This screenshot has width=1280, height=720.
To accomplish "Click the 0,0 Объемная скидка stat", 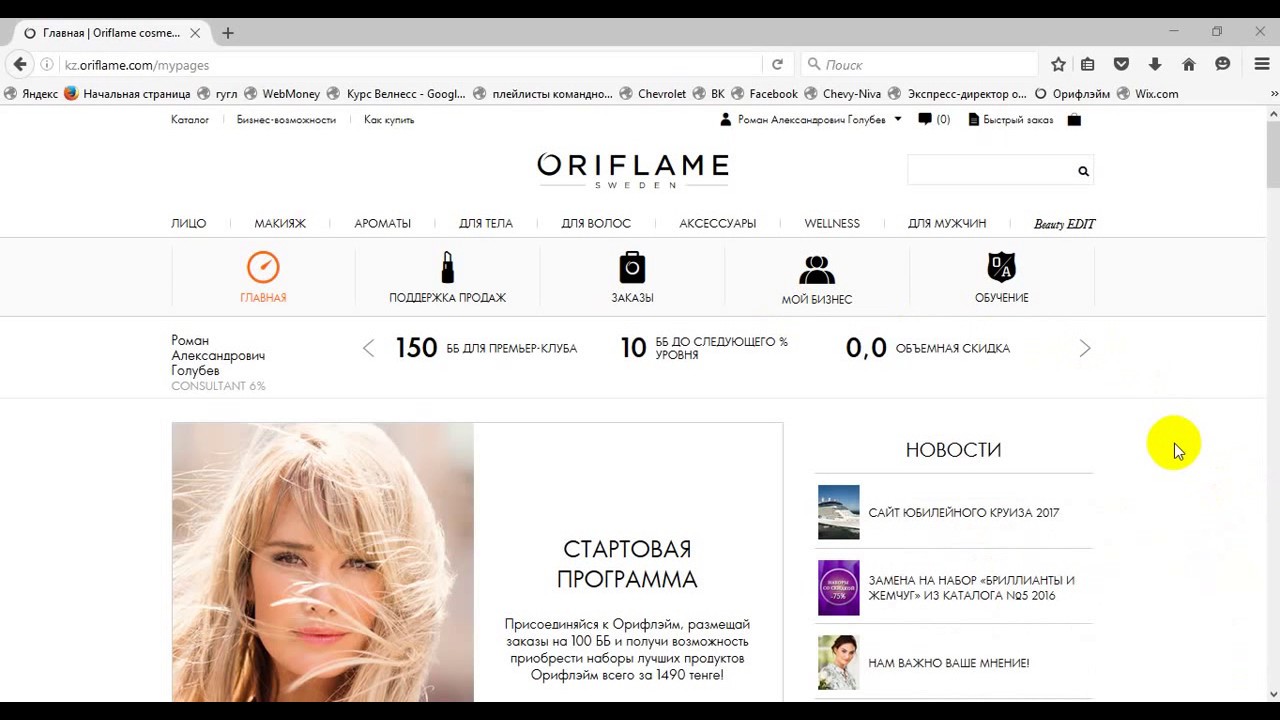I will (928, 348).
